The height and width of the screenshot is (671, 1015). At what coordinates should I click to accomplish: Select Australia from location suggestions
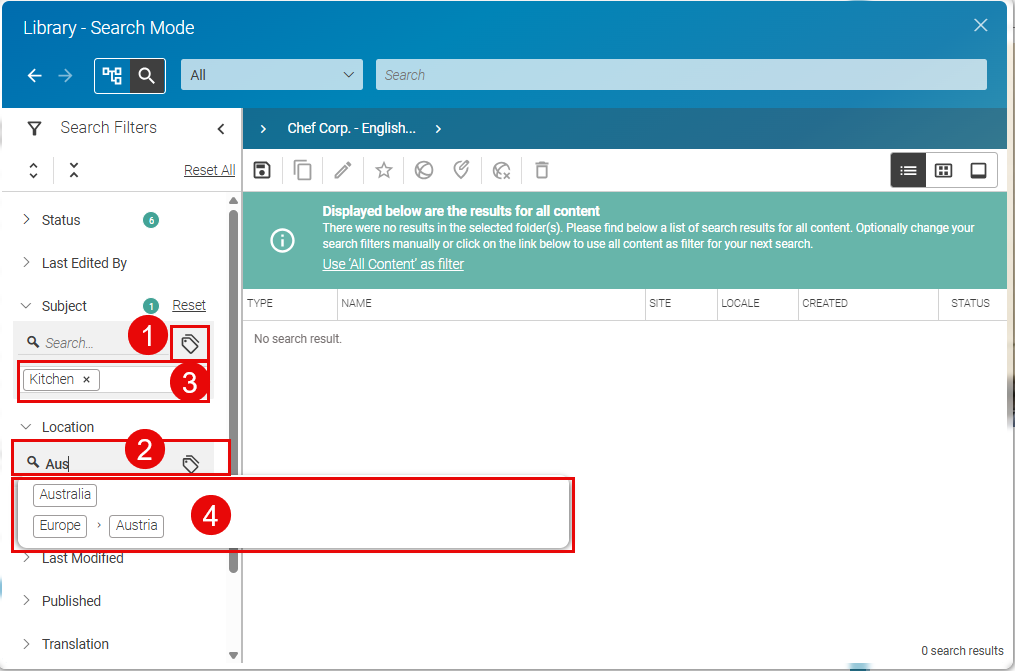coord(65,494)
